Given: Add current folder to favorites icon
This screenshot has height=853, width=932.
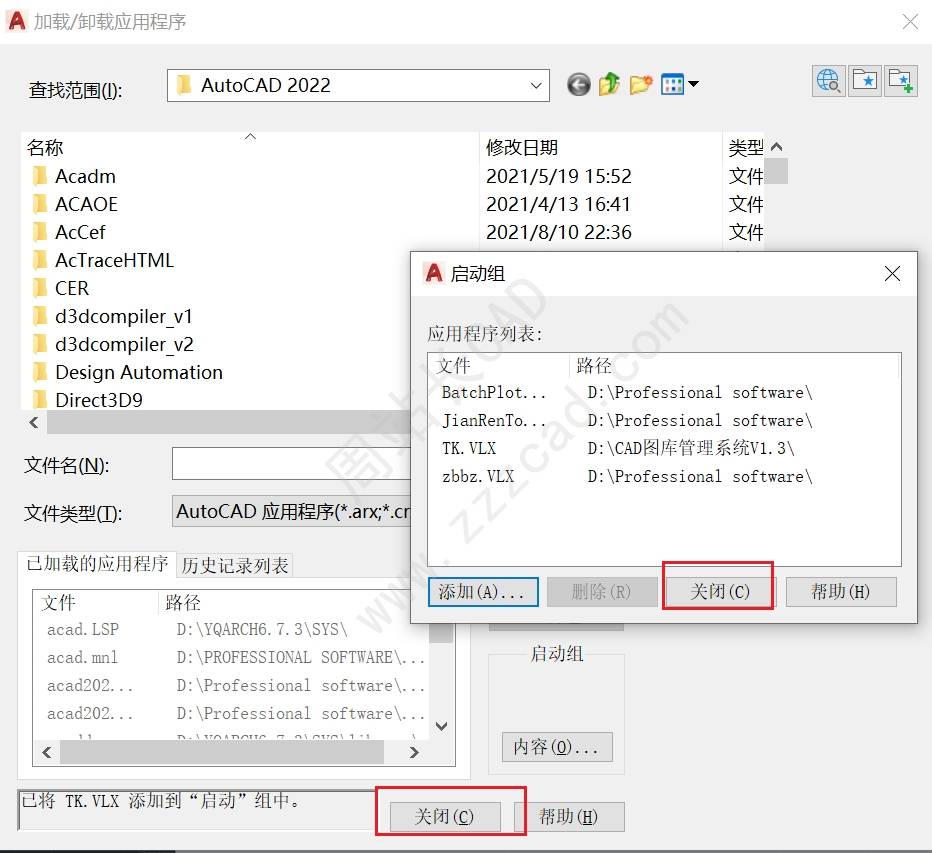Looking at the screenshot, I should [x=900, y=81].
